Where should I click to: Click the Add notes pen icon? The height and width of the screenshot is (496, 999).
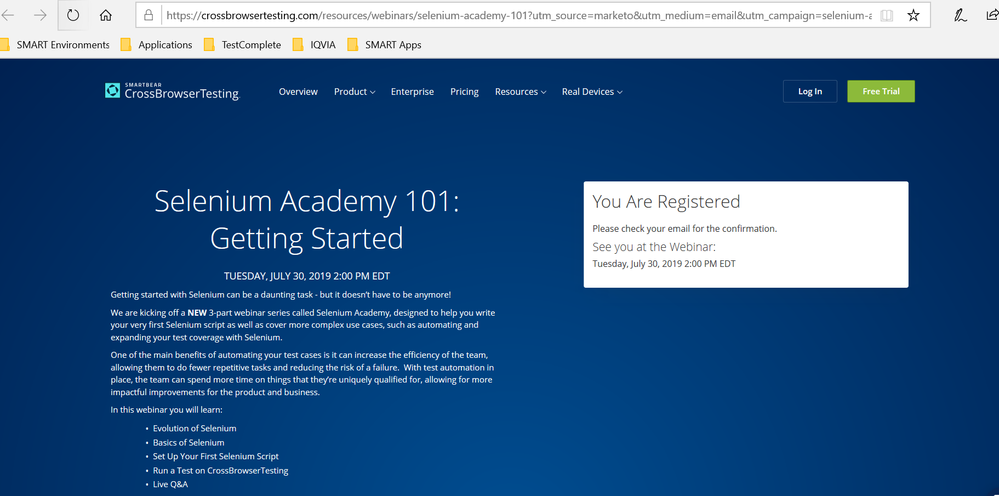[960, 16]
